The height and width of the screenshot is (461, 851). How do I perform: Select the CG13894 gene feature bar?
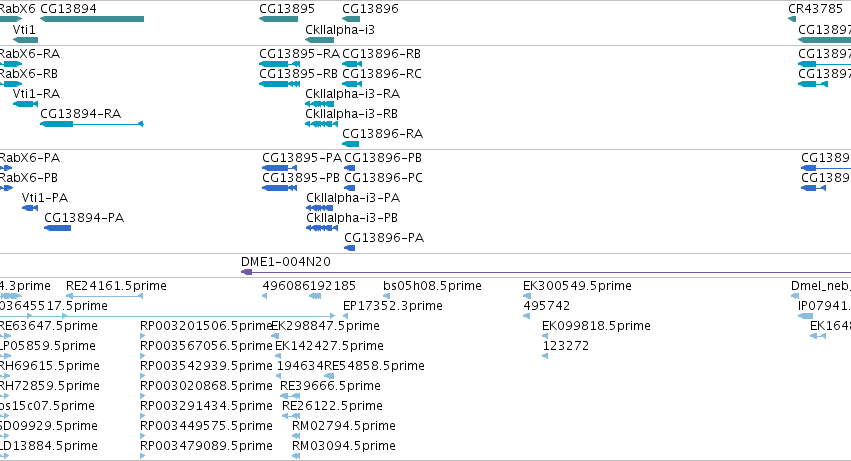92,19
